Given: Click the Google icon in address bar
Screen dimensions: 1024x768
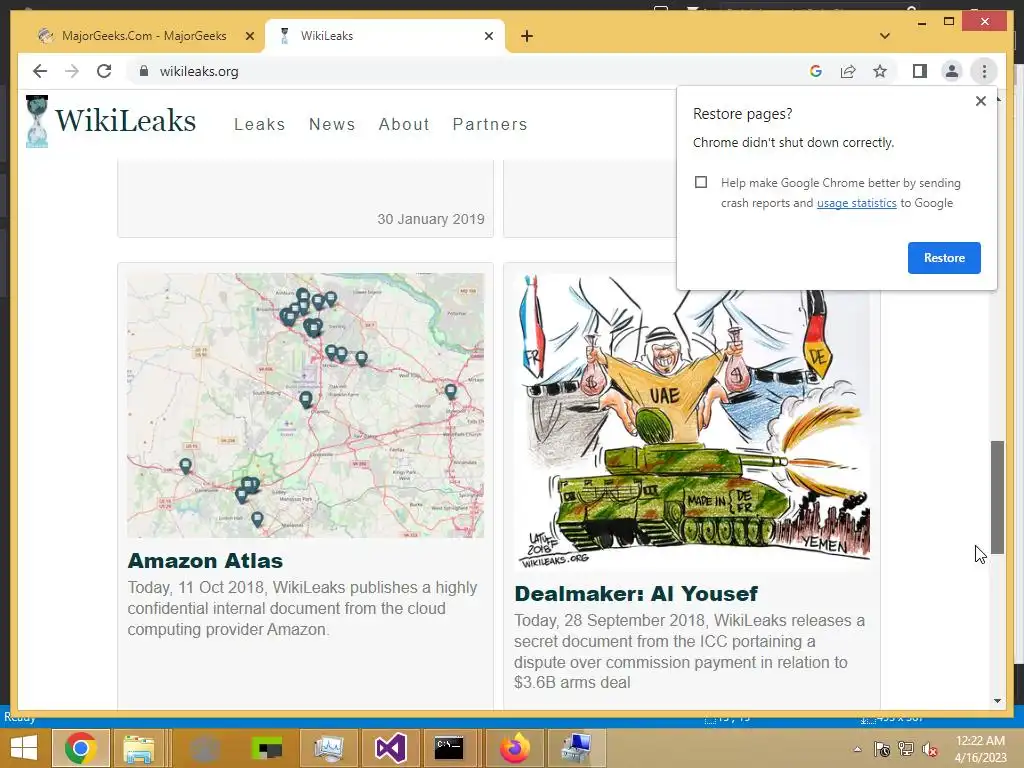Looking at the screenshot, I should click(816, 71).
